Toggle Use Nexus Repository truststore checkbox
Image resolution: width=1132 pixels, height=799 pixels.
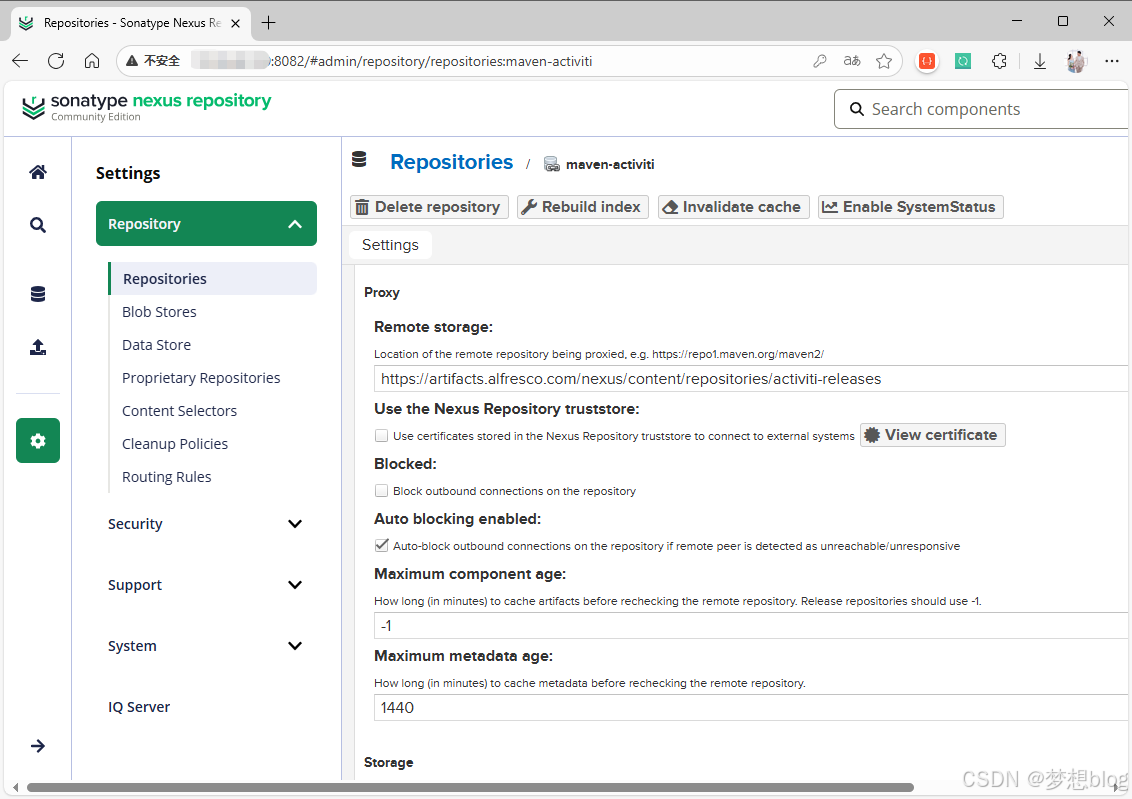pos(381,435)
